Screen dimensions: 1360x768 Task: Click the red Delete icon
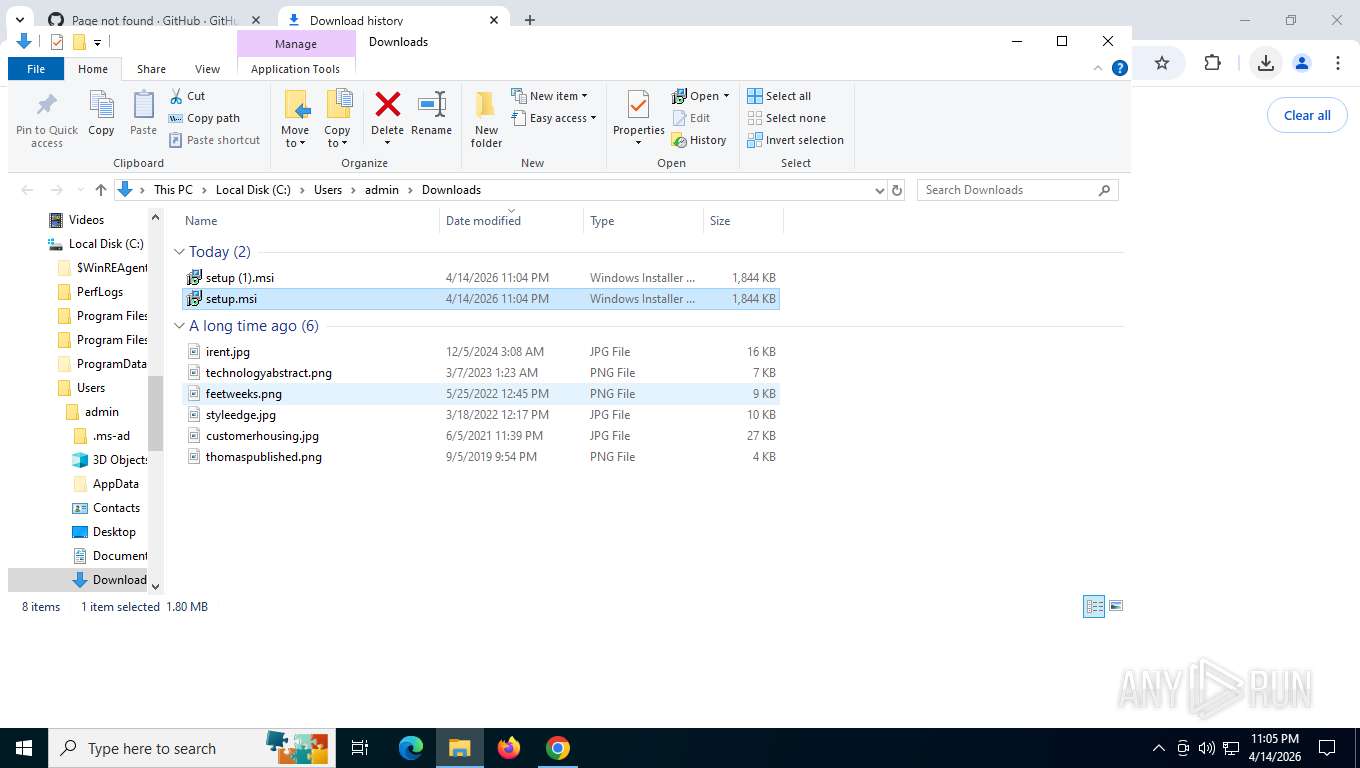pyautogui.click(x=387, y=104)
